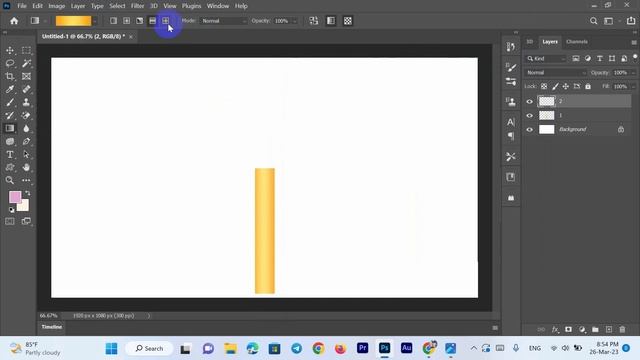The width and height of the screenshot is (640, 360).
Task: Toggle Dither option in options bar
Action: pos(331,21)
